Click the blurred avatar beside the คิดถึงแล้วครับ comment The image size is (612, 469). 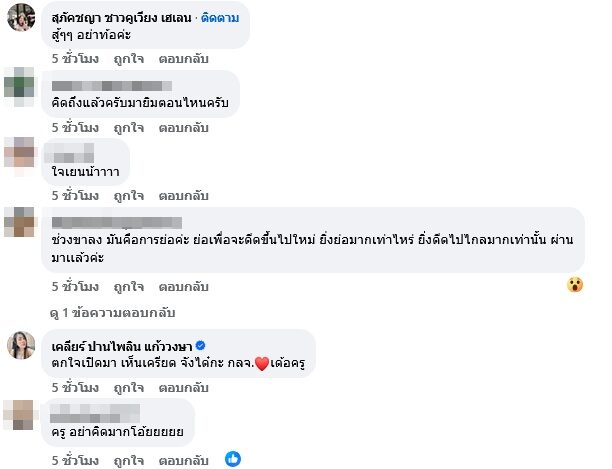point(21,88)
